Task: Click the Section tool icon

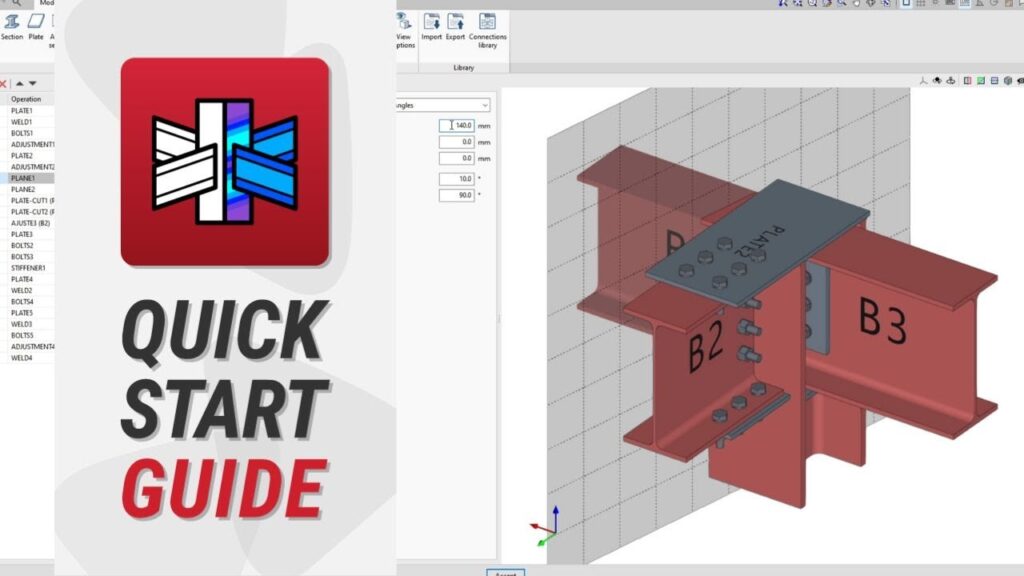Action: tap(12, 24)
